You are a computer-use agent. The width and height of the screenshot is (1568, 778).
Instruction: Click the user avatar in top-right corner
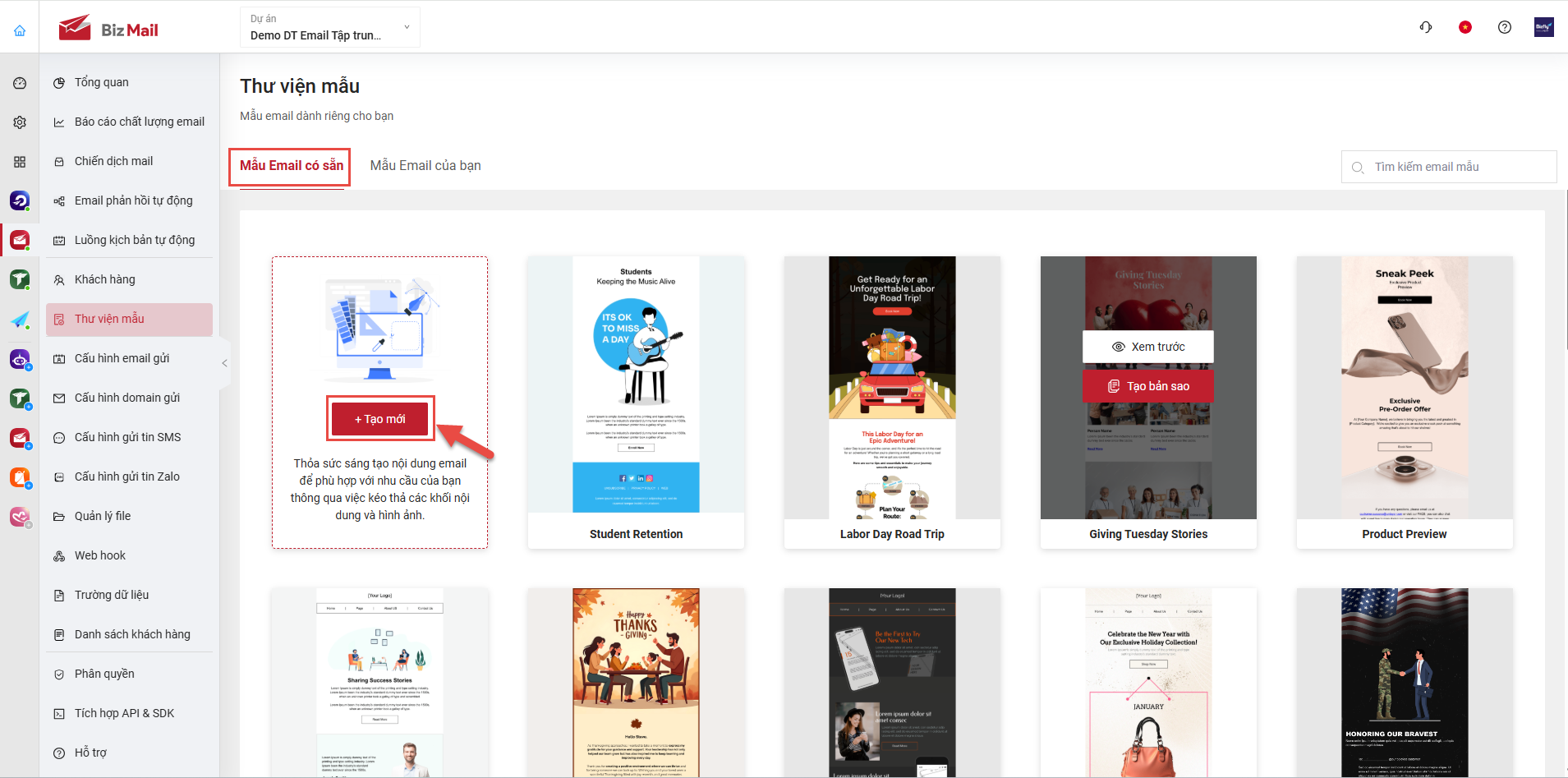coord(1543,27)
